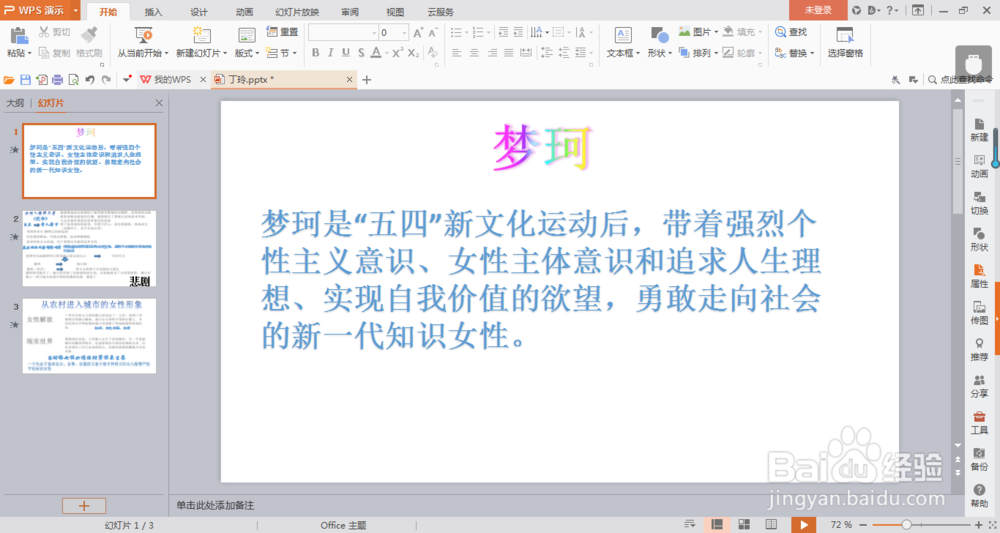Expand the Replace (替换) dropdown
The width and height of the screenshot is (1000, 533).
coord(812,54)
